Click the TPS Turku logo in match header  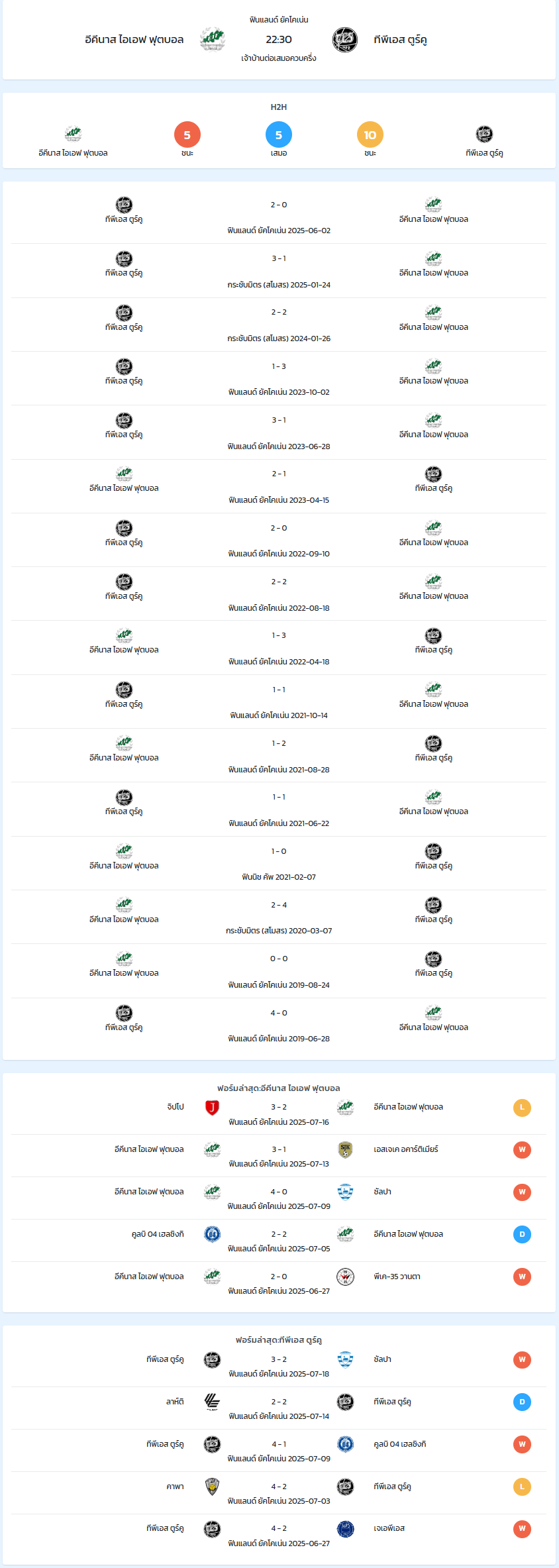pos(345,40)
